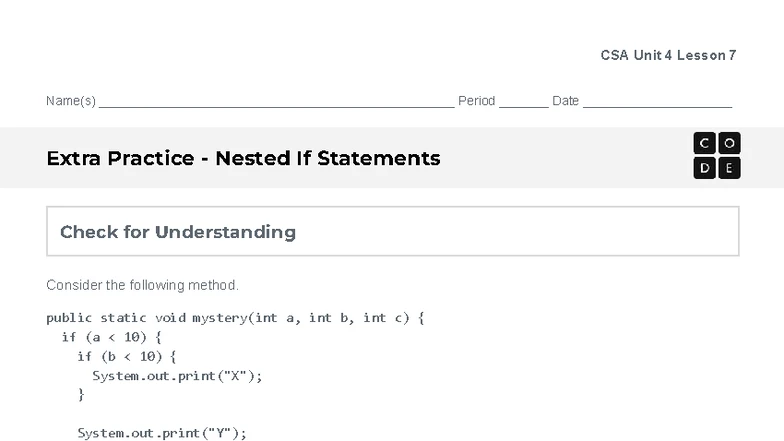Click the Date label text

tap(565, 101)
